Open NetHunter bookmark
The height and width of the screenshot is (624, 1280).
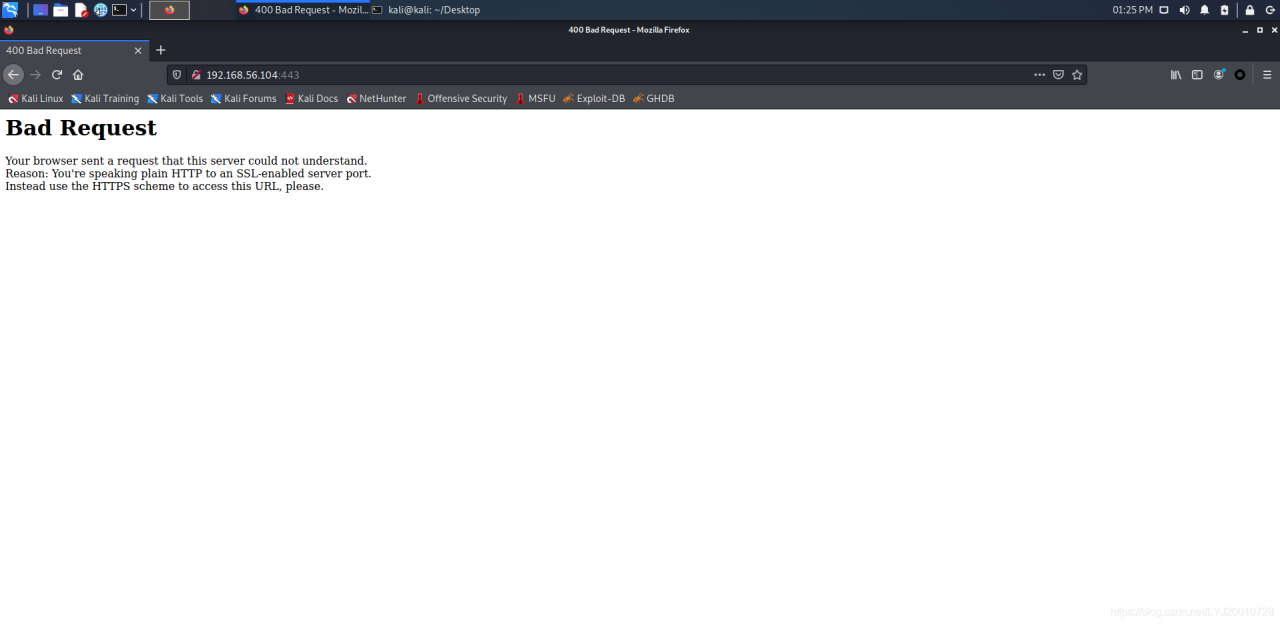[376, 99]
